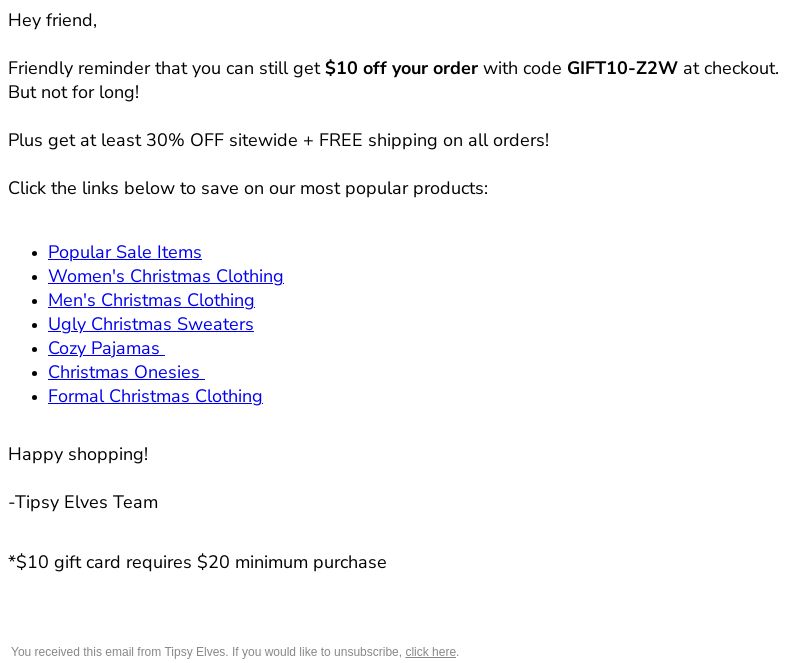Click the bullet beside Formal Christmas Clothing
This screenshot has width=800, height=663.
click(35, 397)
